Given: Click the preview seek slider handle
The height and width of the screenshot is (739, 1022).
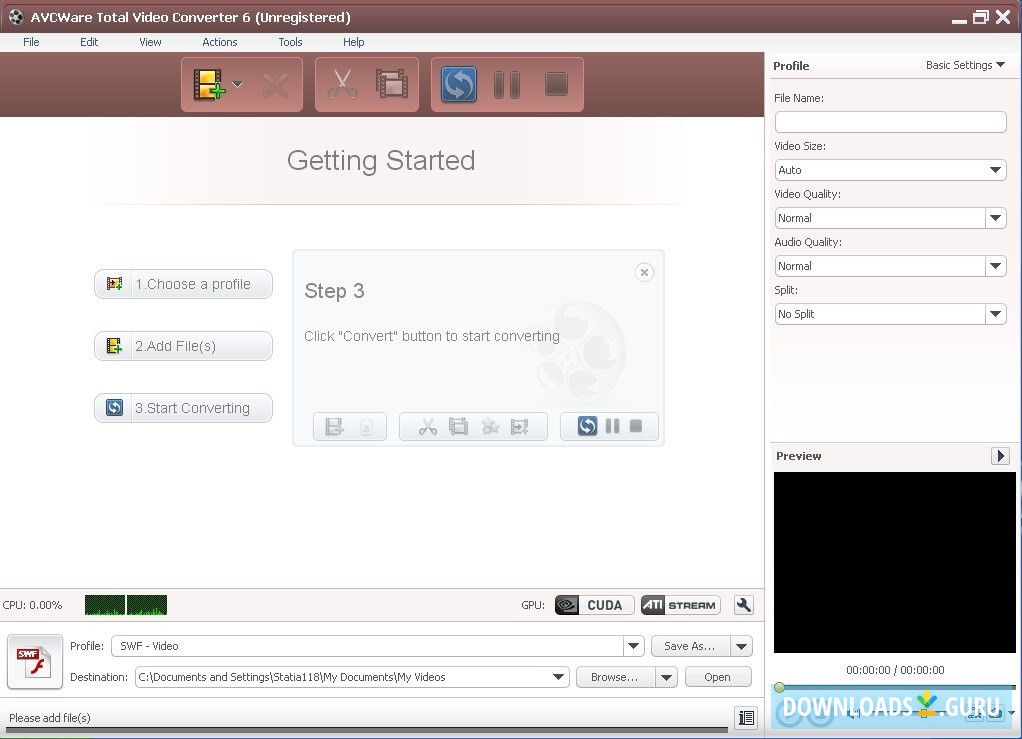Looking at the screenshot, I should 779,688.
